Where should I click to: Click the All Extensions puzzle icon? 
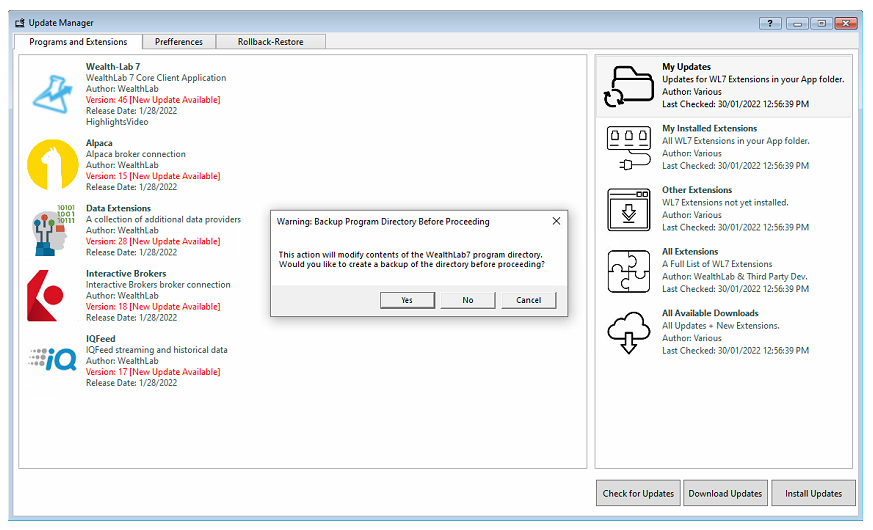[x=629, y=271]
